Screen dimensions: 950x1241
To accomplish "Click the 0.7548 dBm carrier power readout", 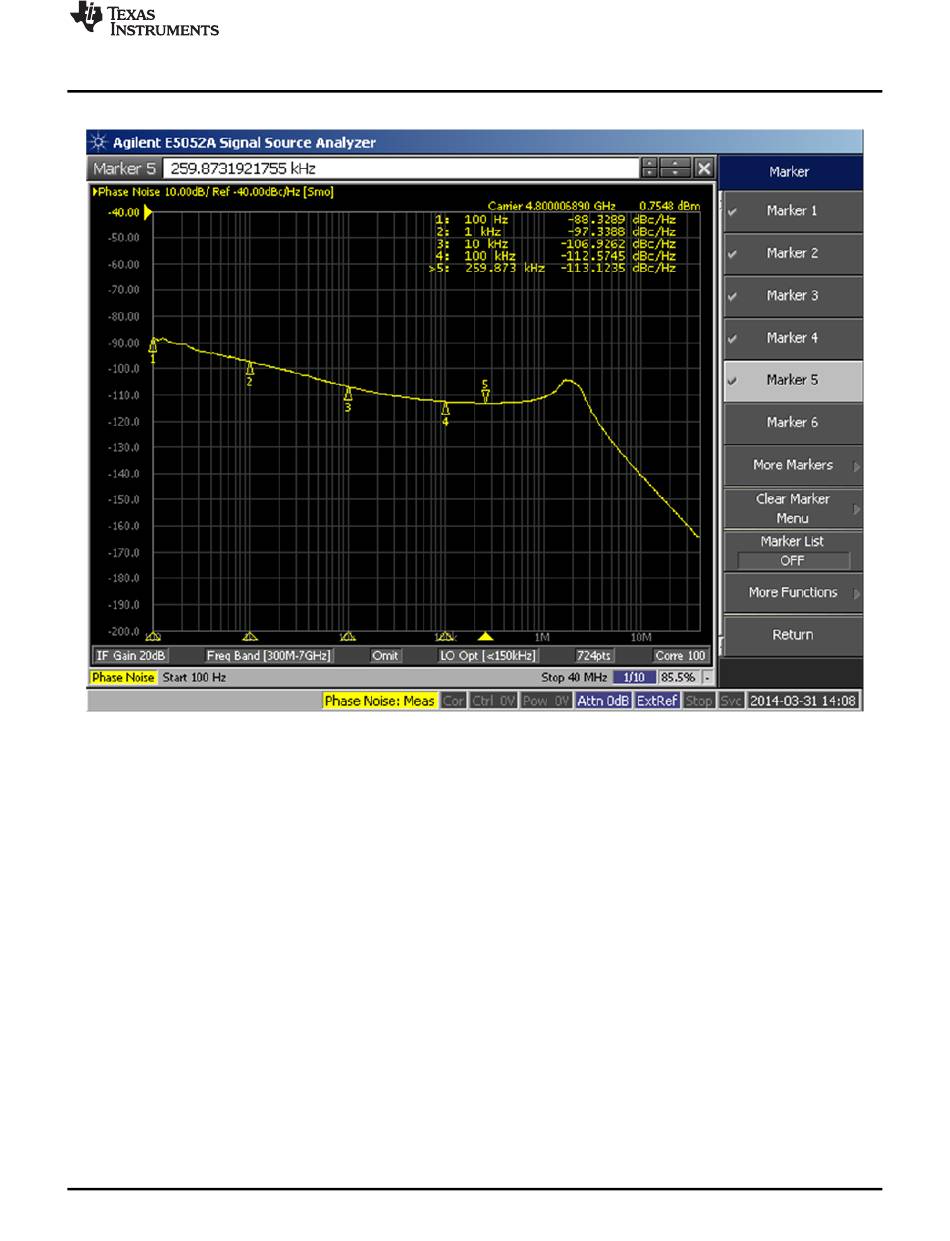I will click(x=669, y=204).
